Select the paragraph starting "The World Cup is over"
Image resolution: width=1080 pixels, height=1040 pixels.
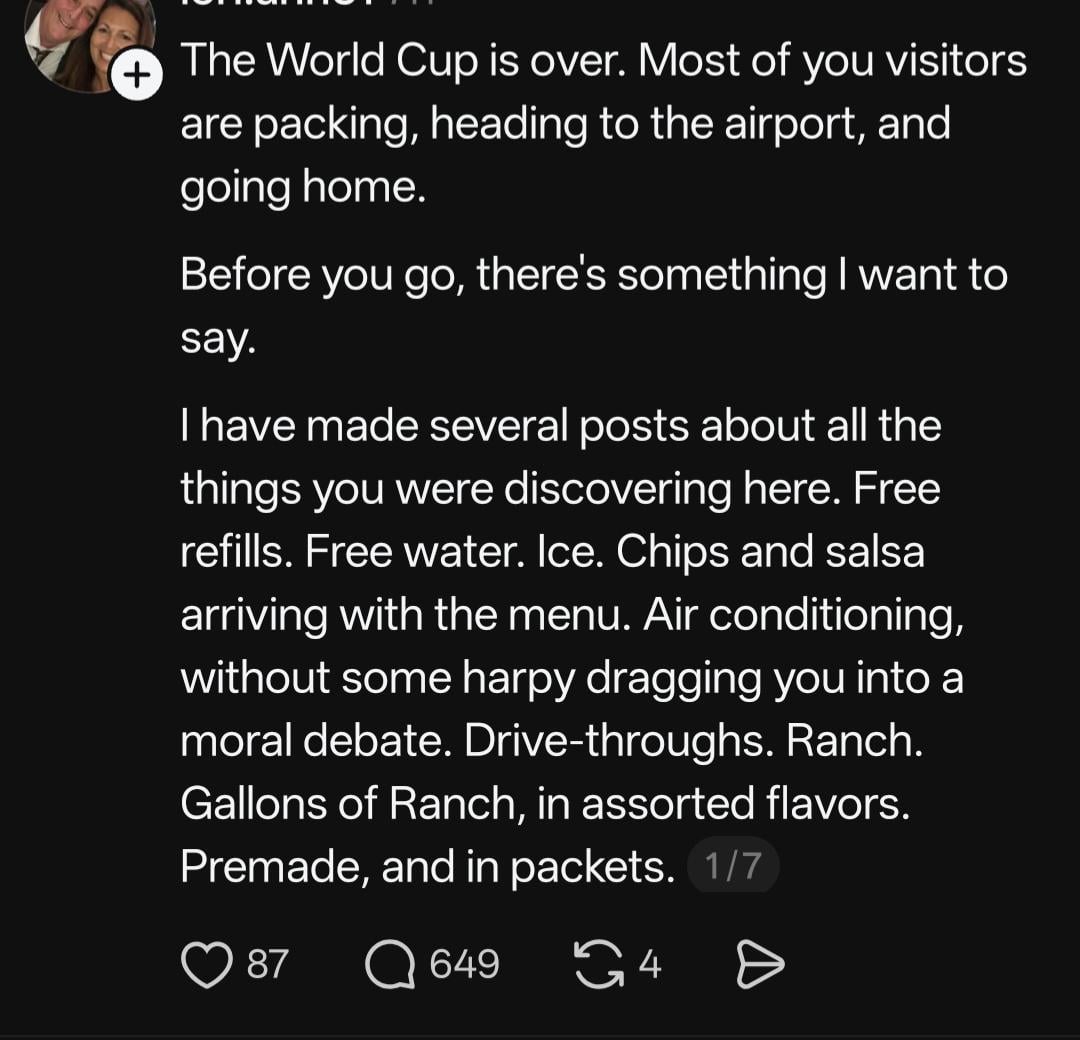[603, 124]
